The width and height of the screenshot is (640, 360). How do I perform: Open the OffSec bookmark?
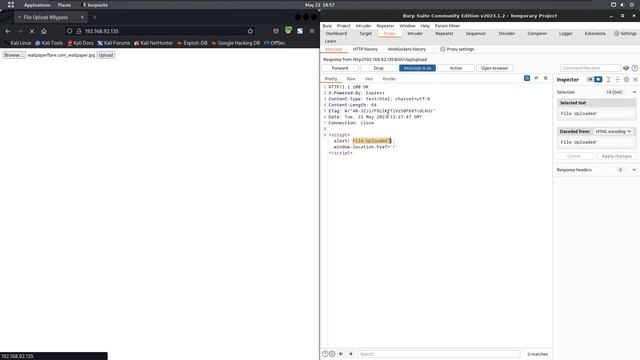pyautogui.click(x=275, y=43)
